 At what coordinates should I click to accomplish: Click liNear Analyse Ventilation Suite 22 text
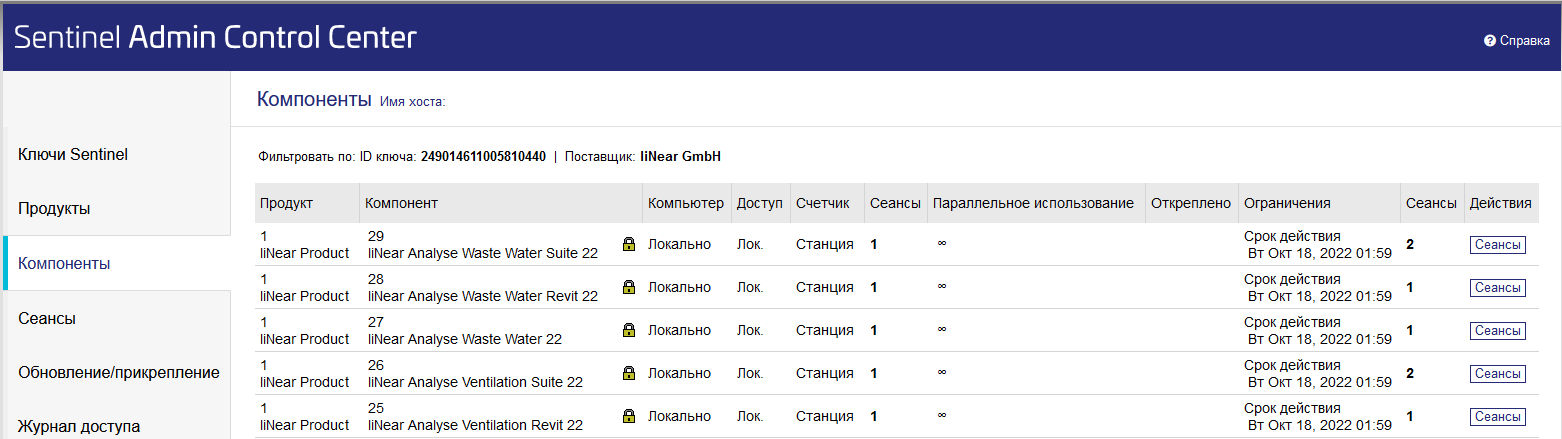tap(475, 382)
